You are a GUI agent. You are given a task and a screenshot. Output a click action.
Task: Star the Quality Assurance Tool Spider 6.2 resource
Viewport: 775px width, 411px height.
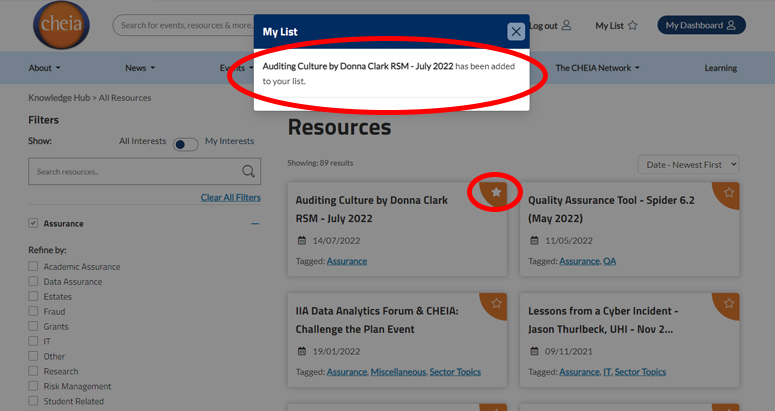(729, 192)
